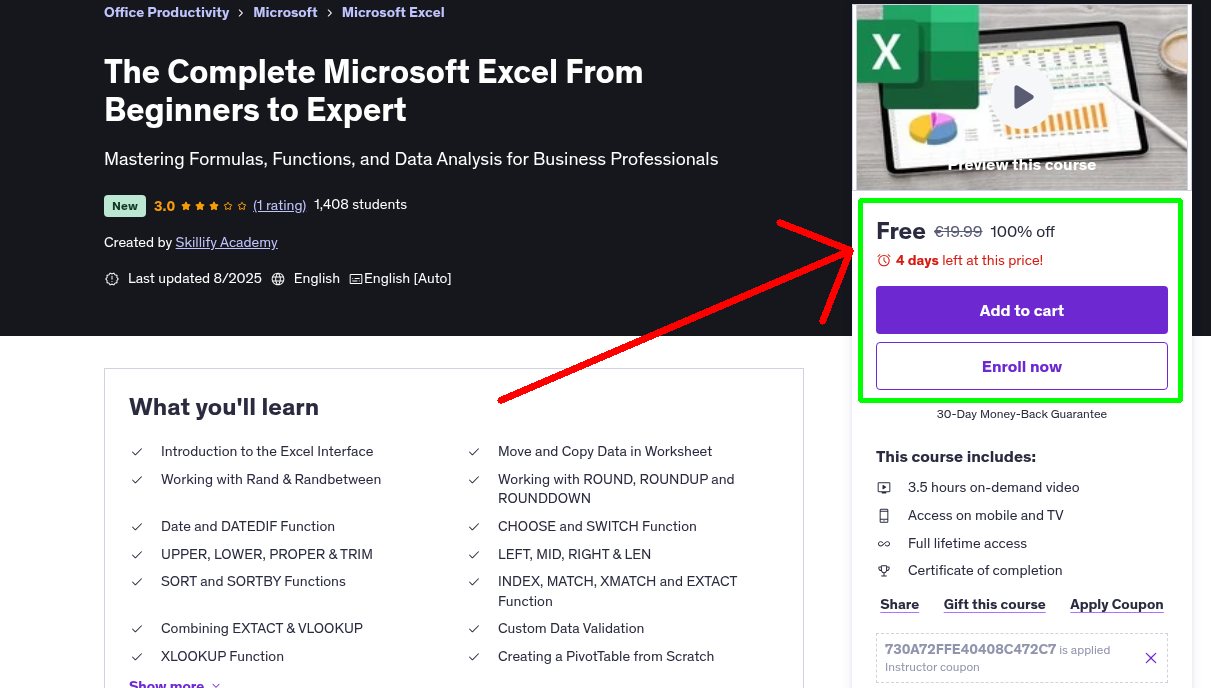This screenshot has width=1211, height=688.
Task: Click the infinity lifetime access icon
Action: point(884,544)
